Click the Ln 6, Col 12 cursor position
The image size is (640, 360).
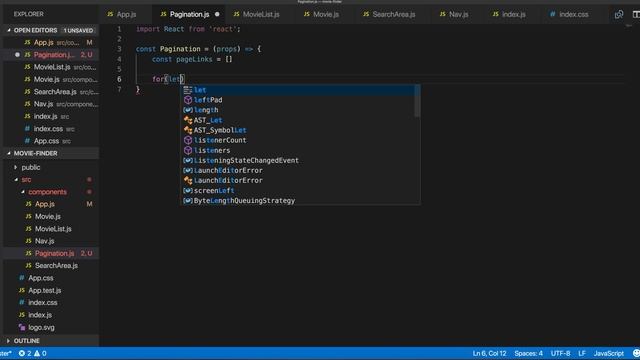pyautogui.click(x=489, y=353)
